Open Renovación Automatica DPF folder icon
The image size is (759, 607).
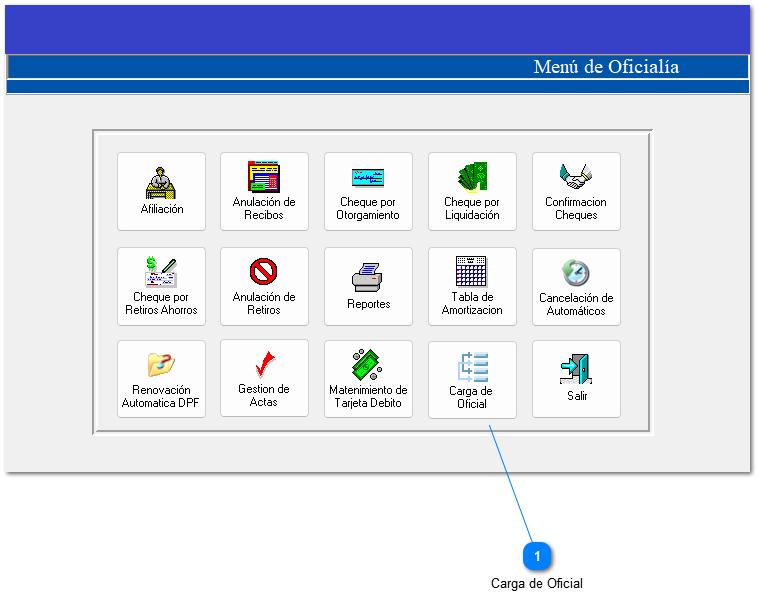point(161,379)
